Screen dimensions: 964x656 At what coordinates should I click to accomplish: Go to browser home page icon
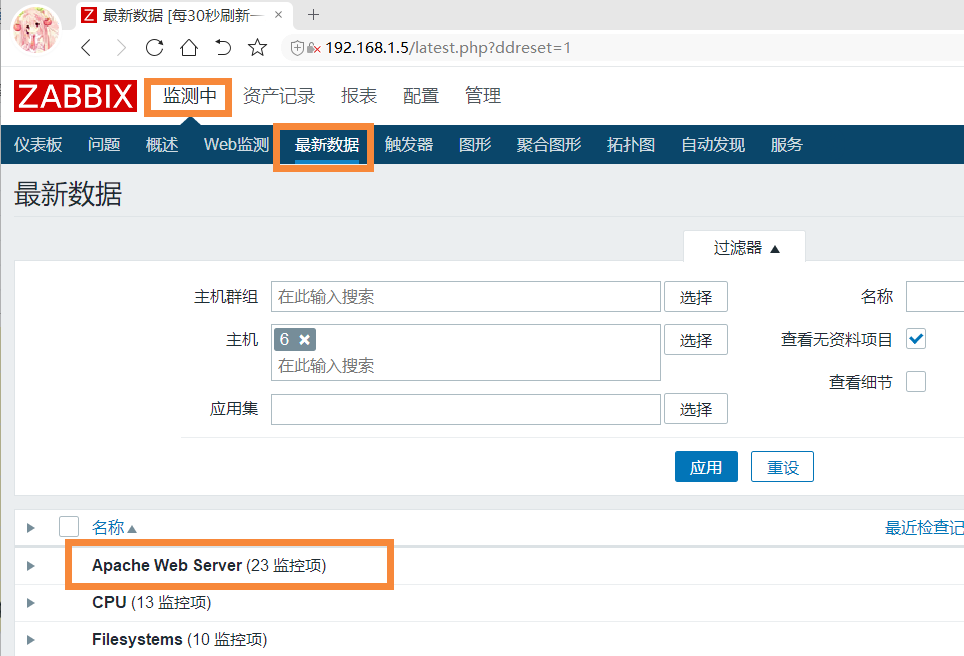pyautogui.click(x=189, y=48)
